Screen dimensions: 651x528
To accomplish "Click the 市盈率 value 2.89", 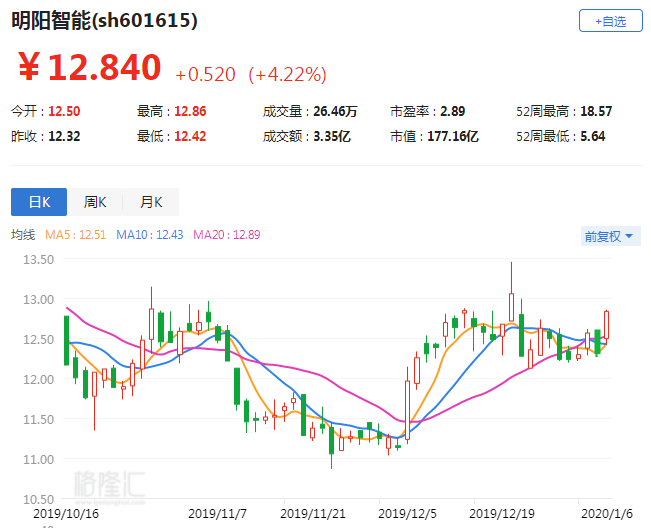I will tap(453, 111).
